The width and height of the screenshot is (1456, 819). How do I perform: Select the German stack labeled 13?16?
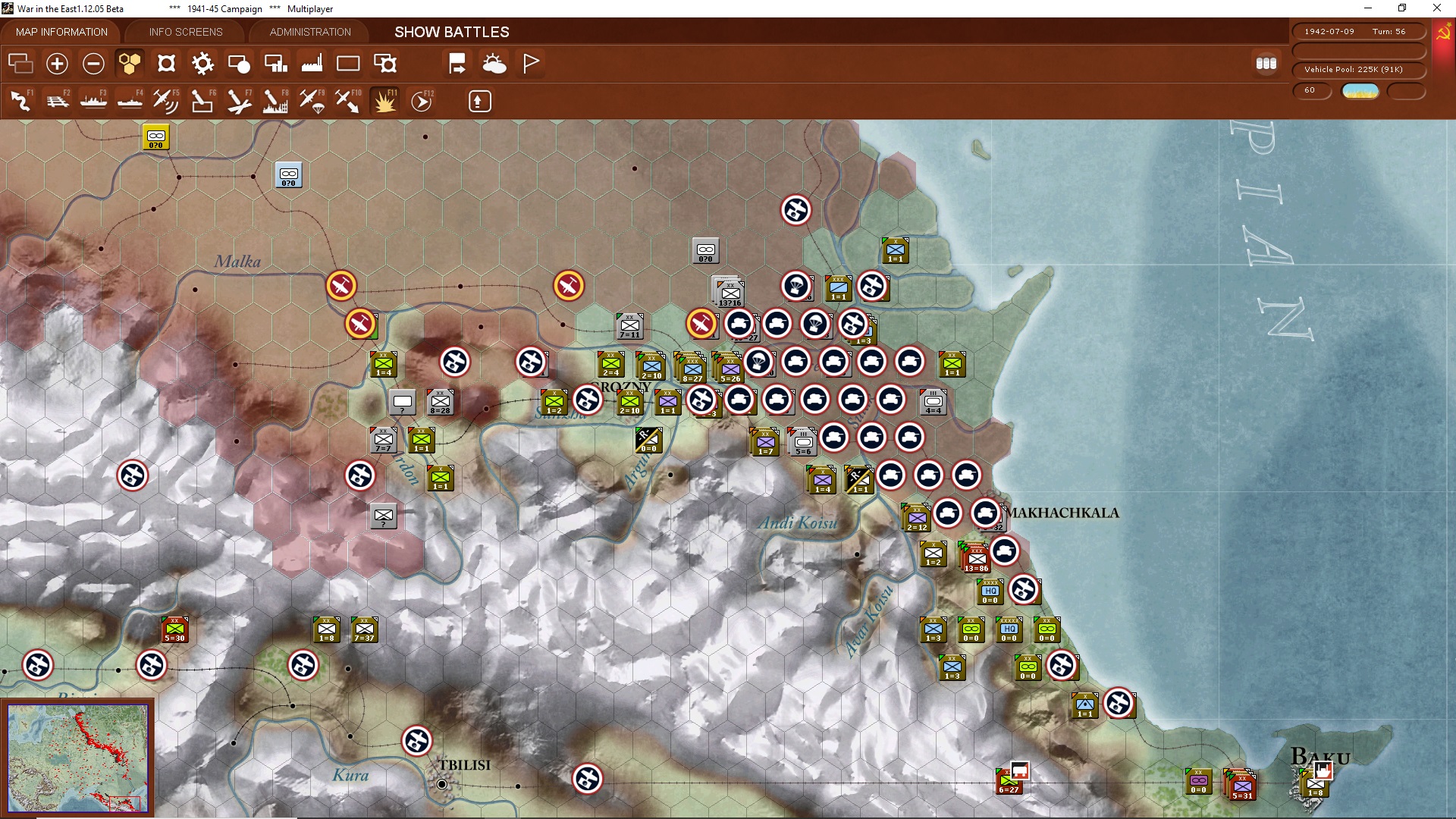coord(728,292)
